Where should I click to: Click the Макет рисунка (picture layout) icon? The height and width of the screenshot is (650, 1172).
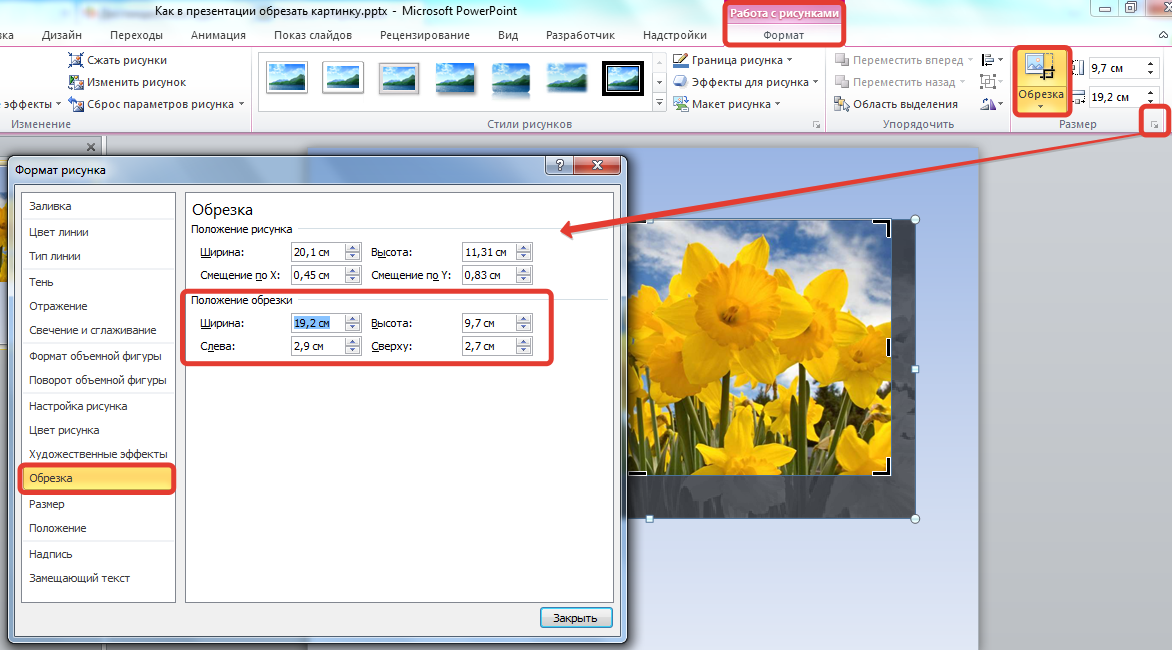[x=680, y=104]
